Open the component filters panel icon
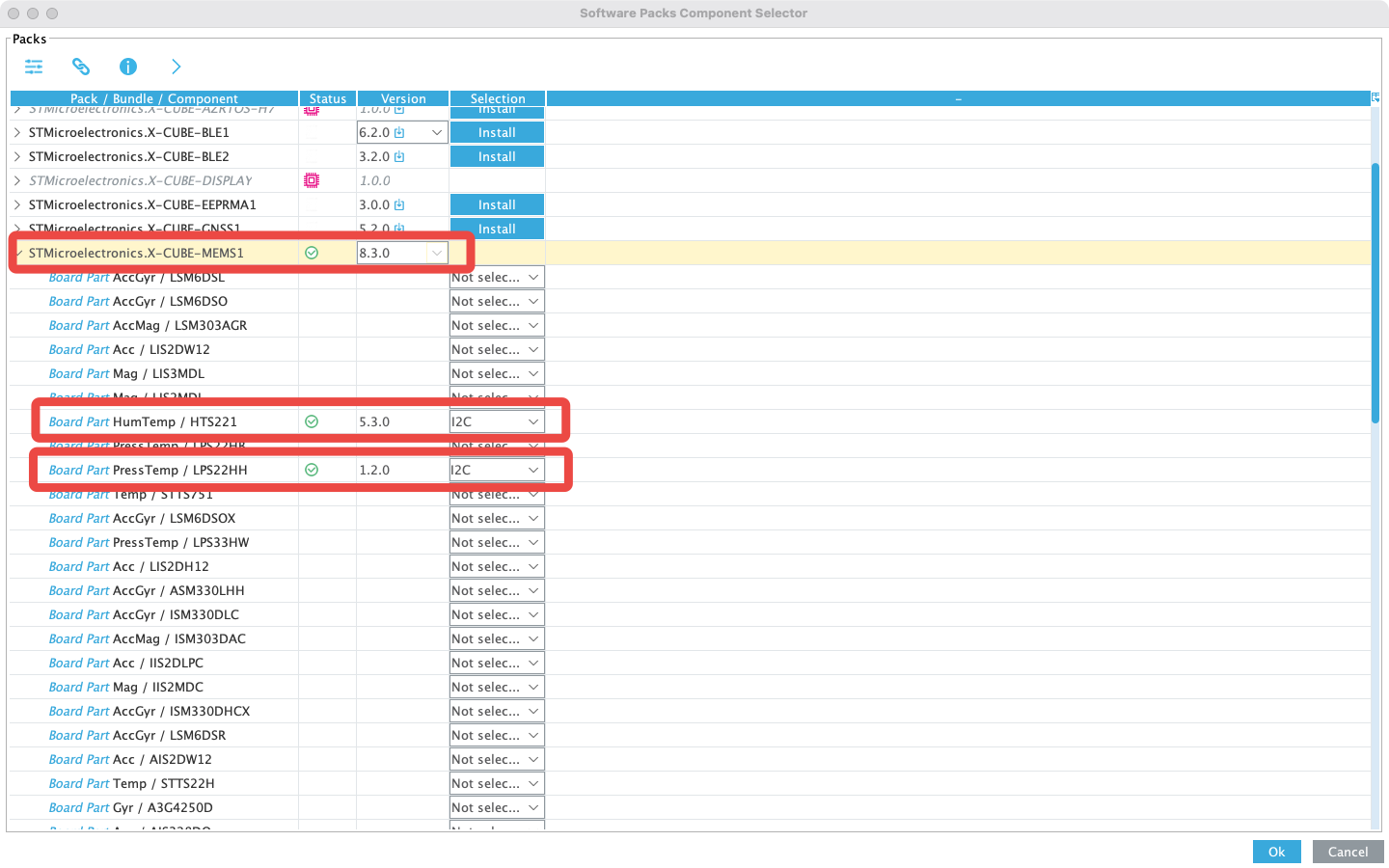The height and width of the screenshot is (868, 1389). [34, 67]
